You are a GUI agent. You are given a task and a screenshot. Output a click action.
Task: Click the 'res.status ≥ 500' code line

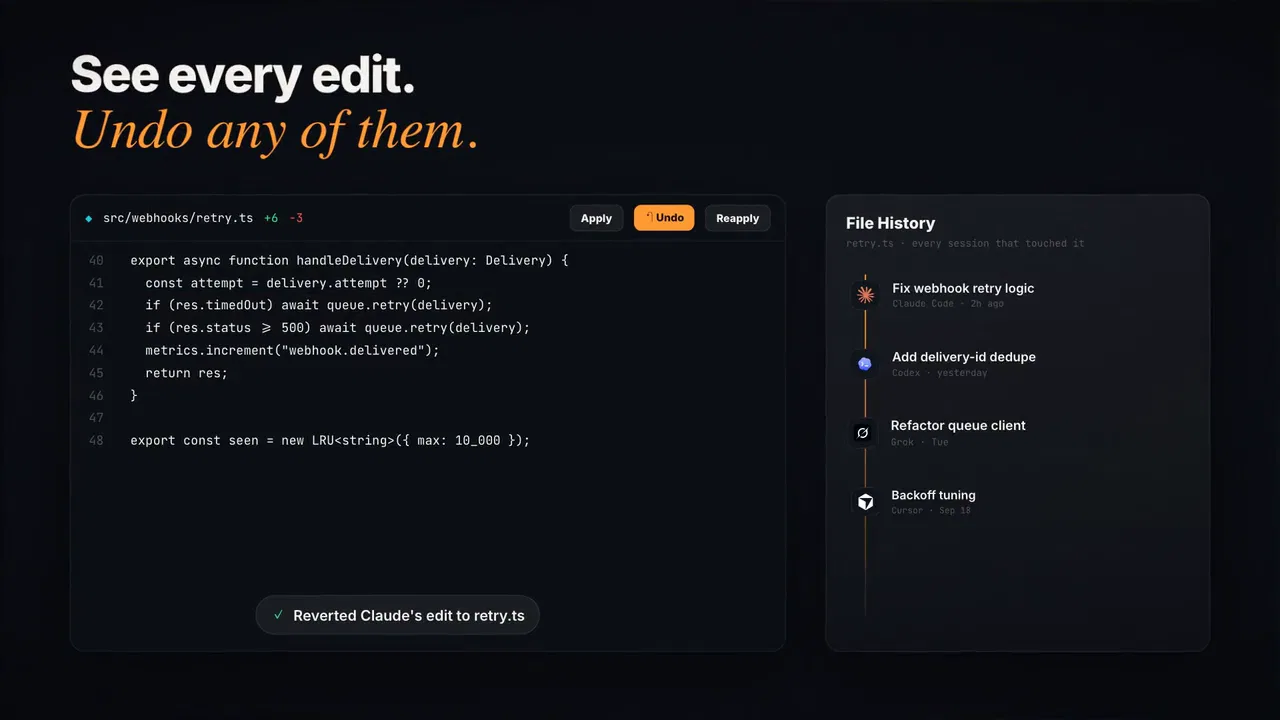[337, 328]
